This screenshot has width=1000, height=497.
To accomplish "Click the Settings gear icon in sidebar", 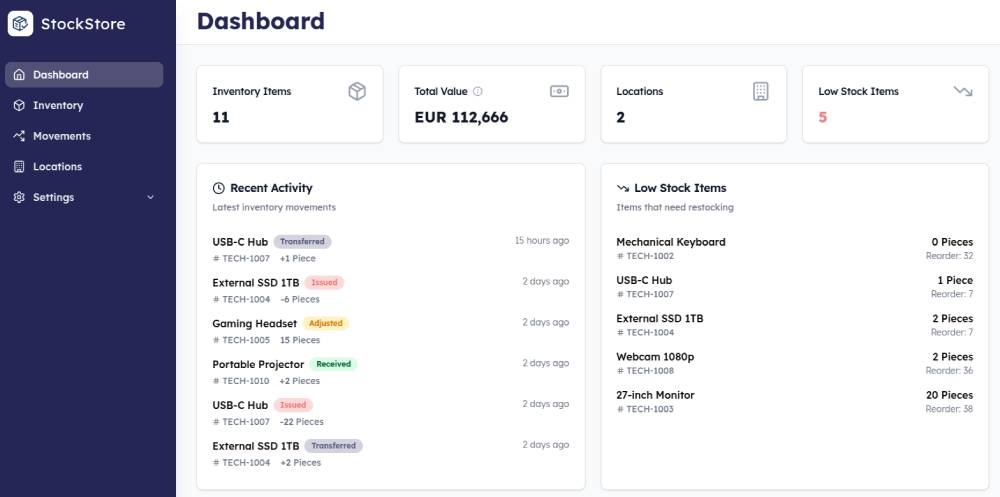I will point(19,197).
